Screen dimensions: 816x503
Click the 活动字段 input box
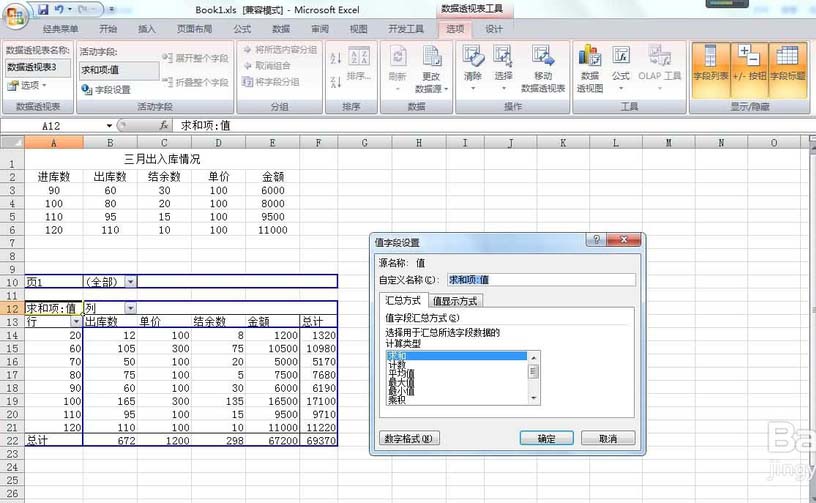pyautogui.click(x=119, y=70)
